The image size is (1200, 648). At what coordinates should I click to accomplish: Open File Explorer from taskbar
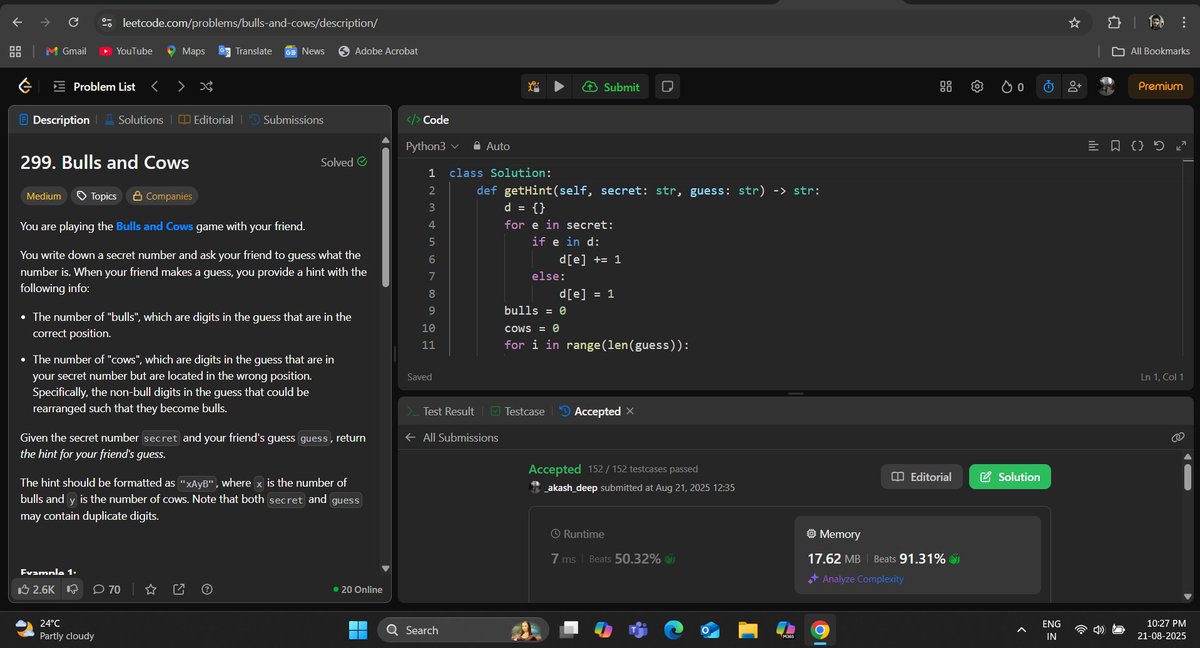pyautogui.click(x=747, y=630)
